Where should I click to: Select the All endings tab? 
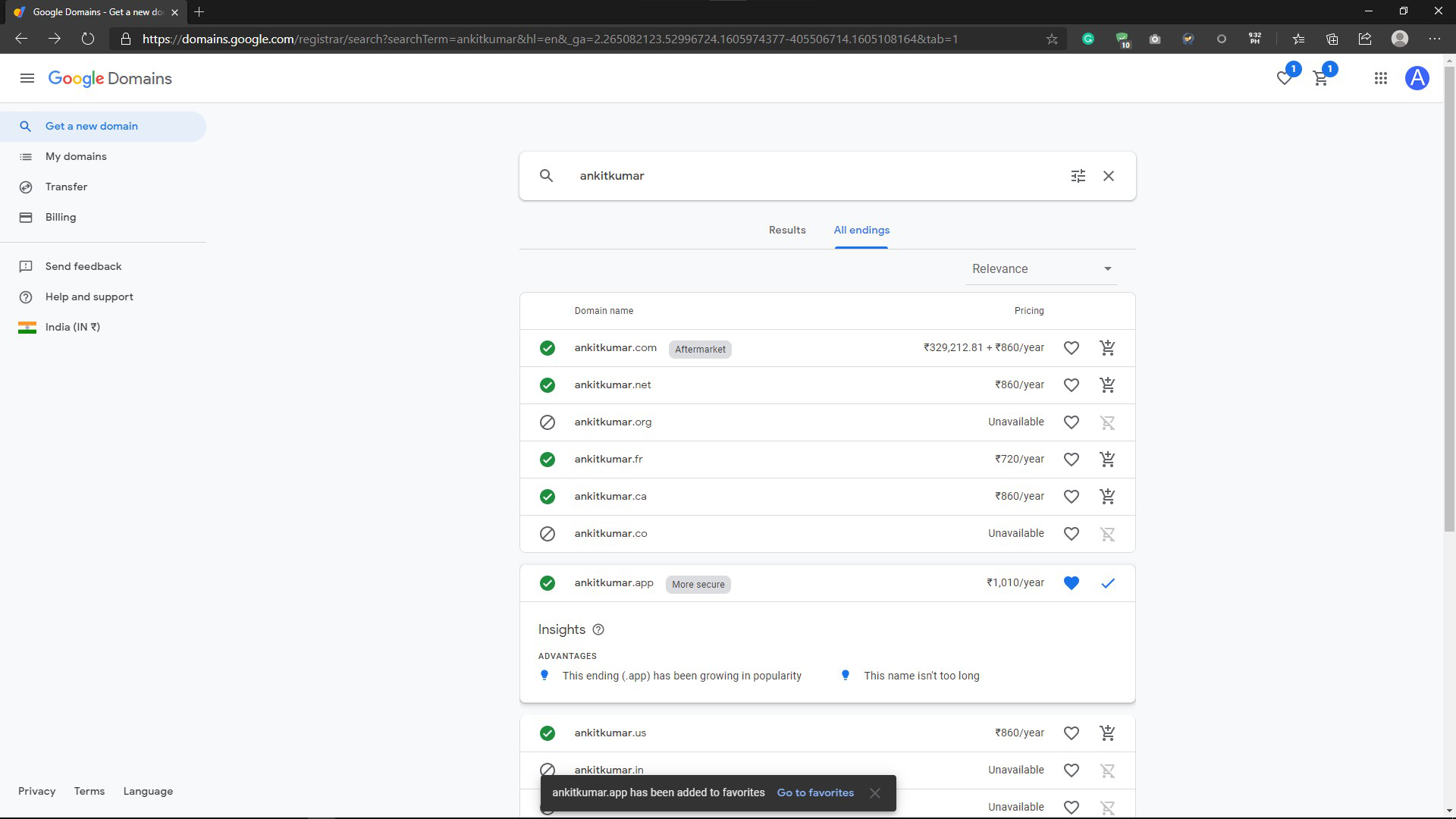click(x=862, y=230)
